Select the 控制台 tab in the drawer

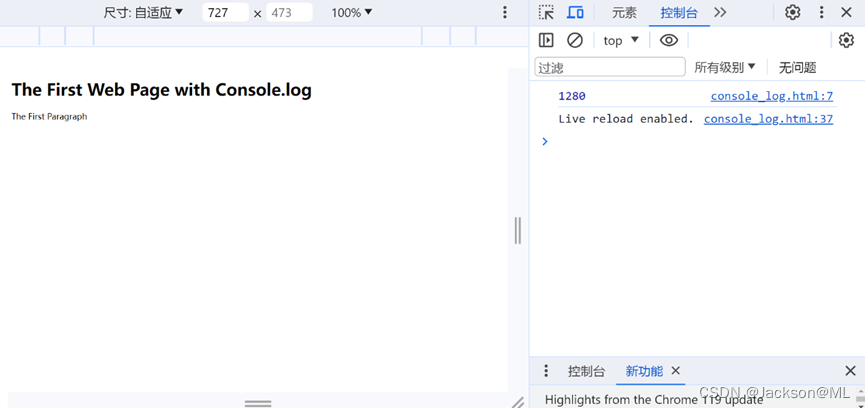pyautogui.click(x=587, y=371)
